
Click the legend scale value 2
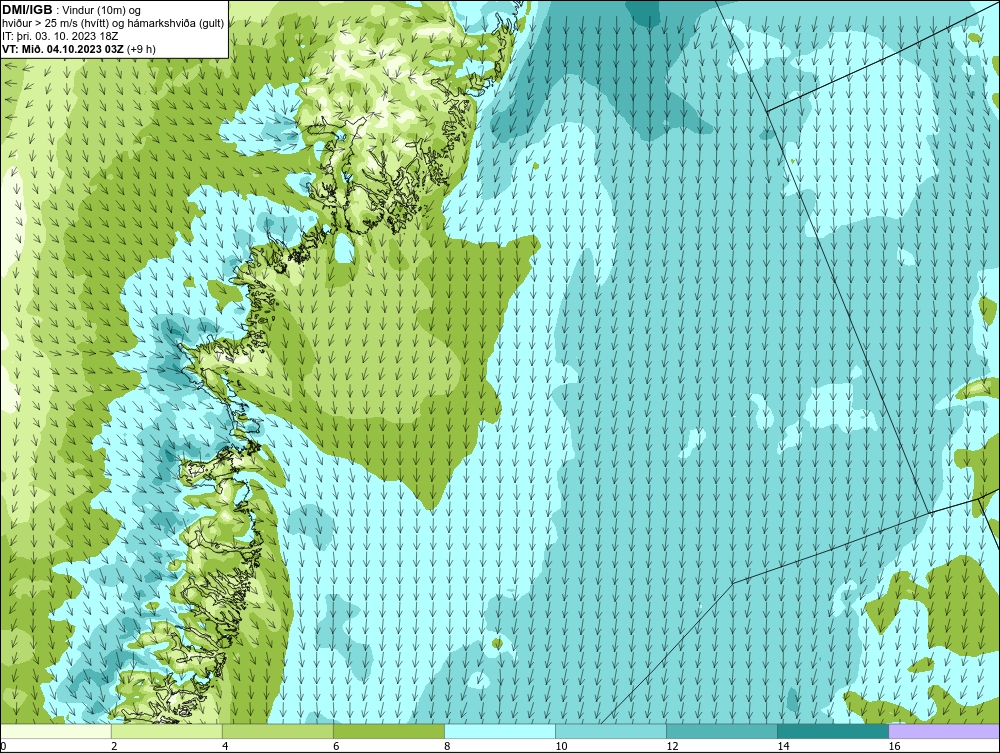pos(114,746)
